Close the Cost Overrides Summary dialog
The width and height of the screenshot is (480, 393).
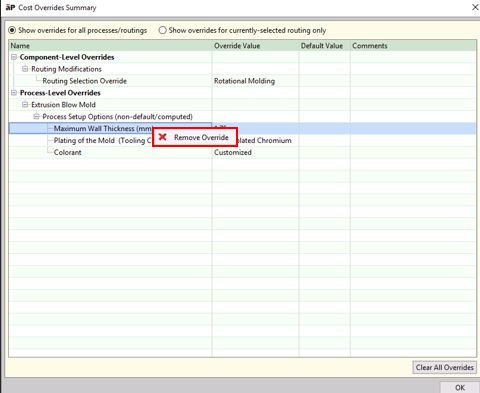pyautogui.click(x=475, y=7)
